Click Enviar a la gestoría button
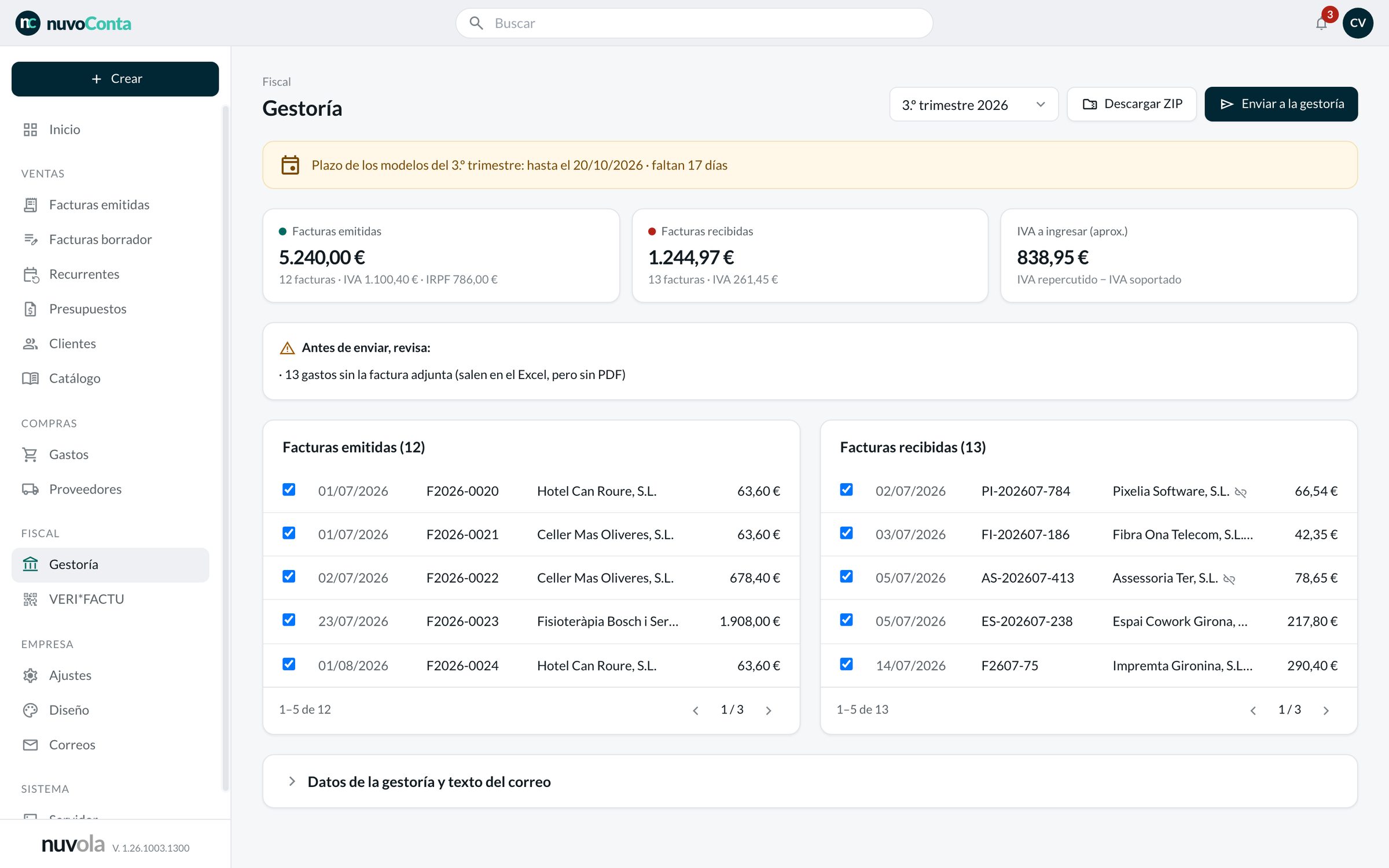 point(1281,104)
